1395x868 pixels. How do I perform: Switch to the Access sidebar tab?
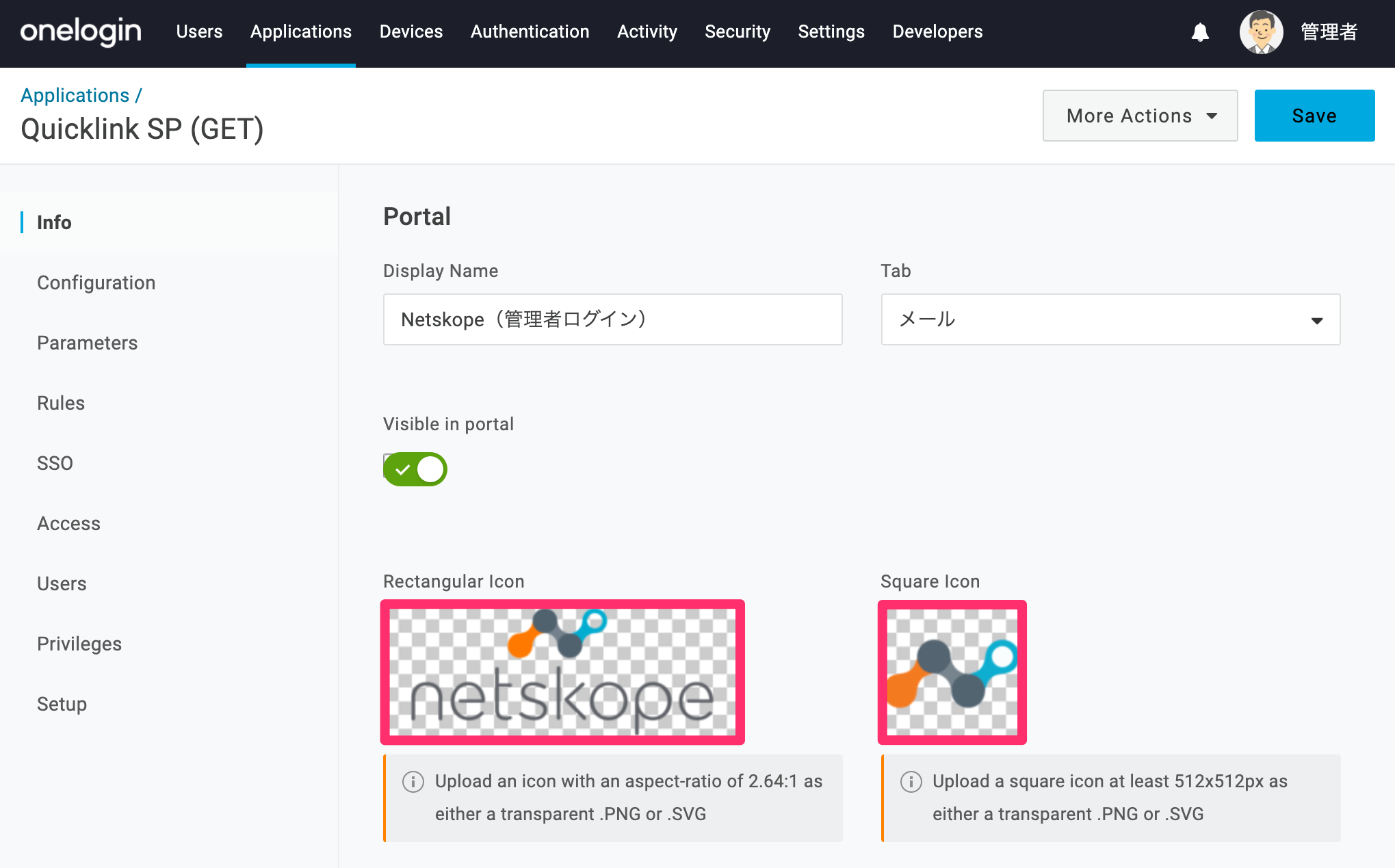(x=68, y=523)
